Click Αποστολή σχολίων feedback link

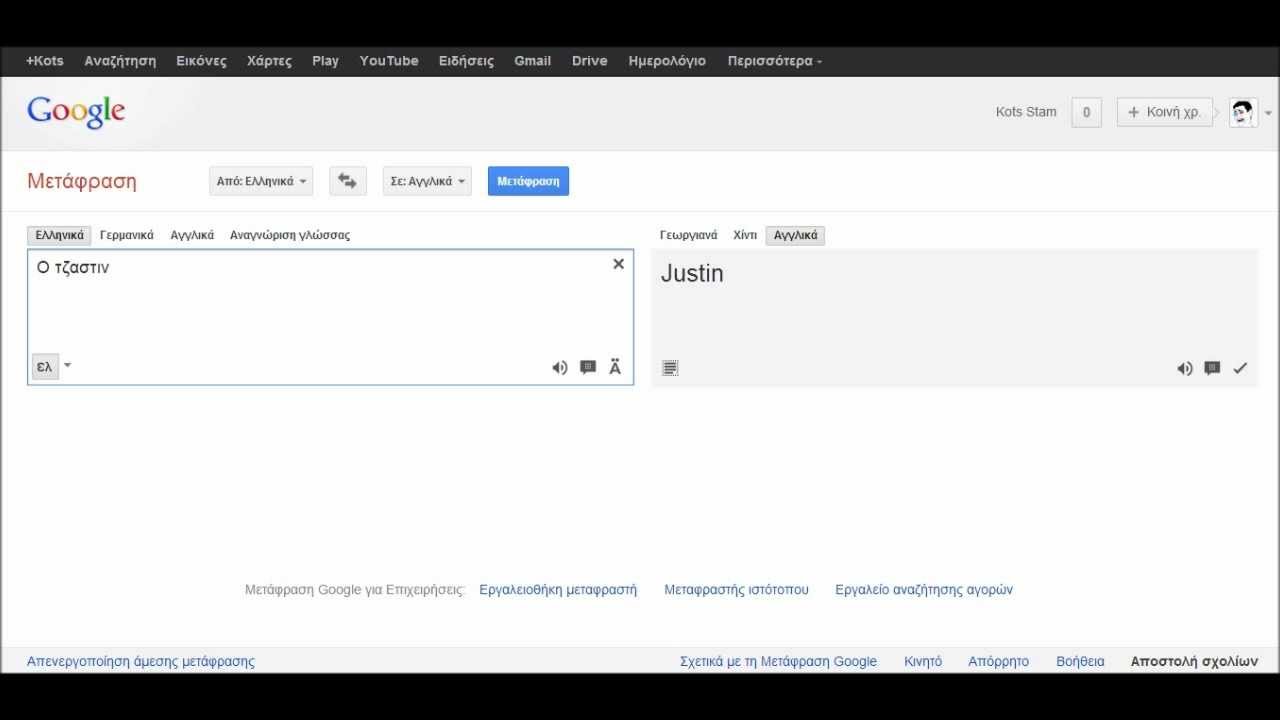(x=1194, y=661)
